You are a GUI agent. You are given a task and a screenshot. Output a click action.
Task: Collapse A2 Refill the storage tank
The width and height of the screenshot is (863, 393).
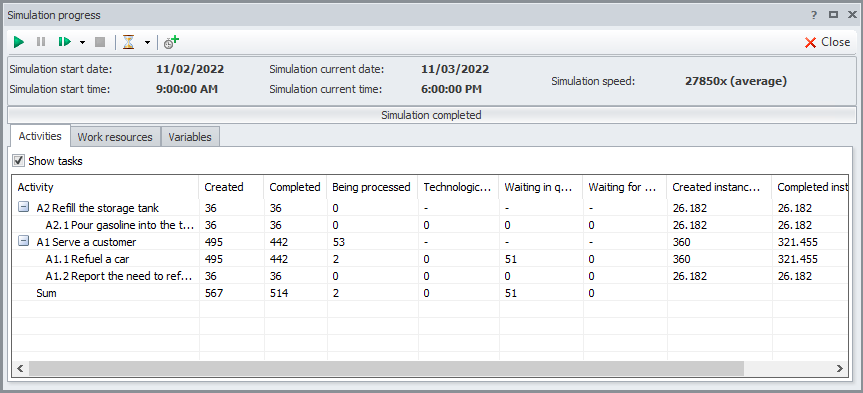click(x=24, y=208)
